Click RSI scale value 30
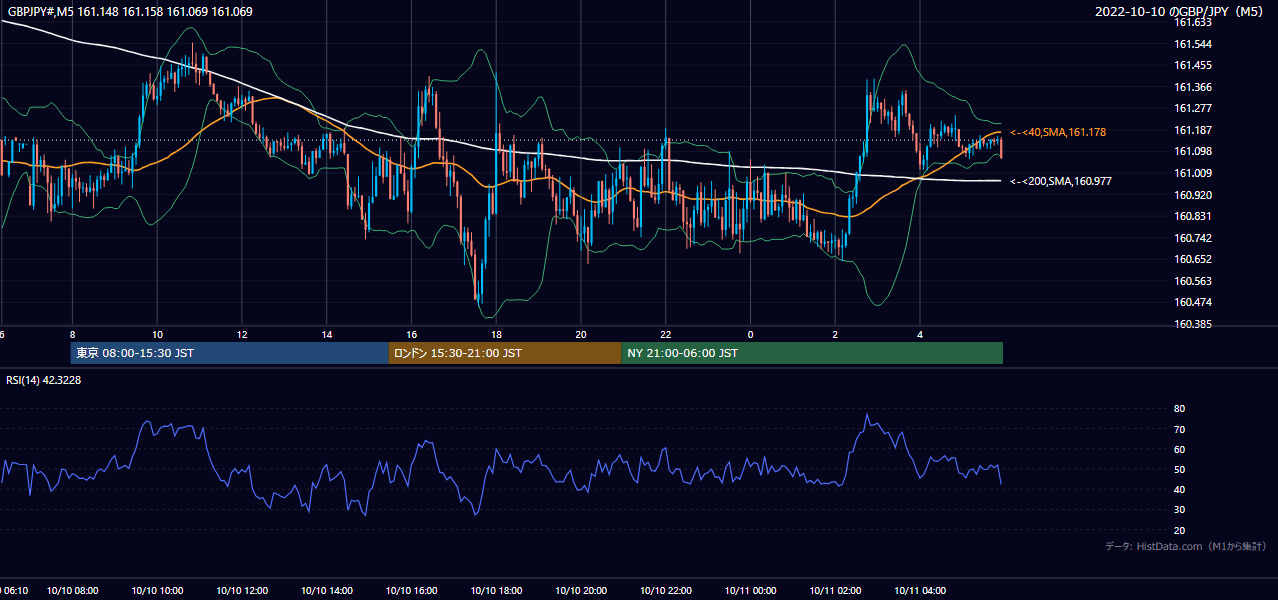Screen dimensions: 1278x600 1180,510
